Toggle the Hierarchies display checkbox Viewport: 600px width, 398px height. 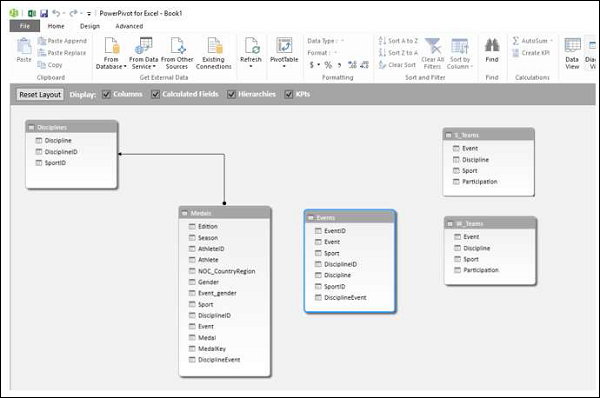(231, 94)
